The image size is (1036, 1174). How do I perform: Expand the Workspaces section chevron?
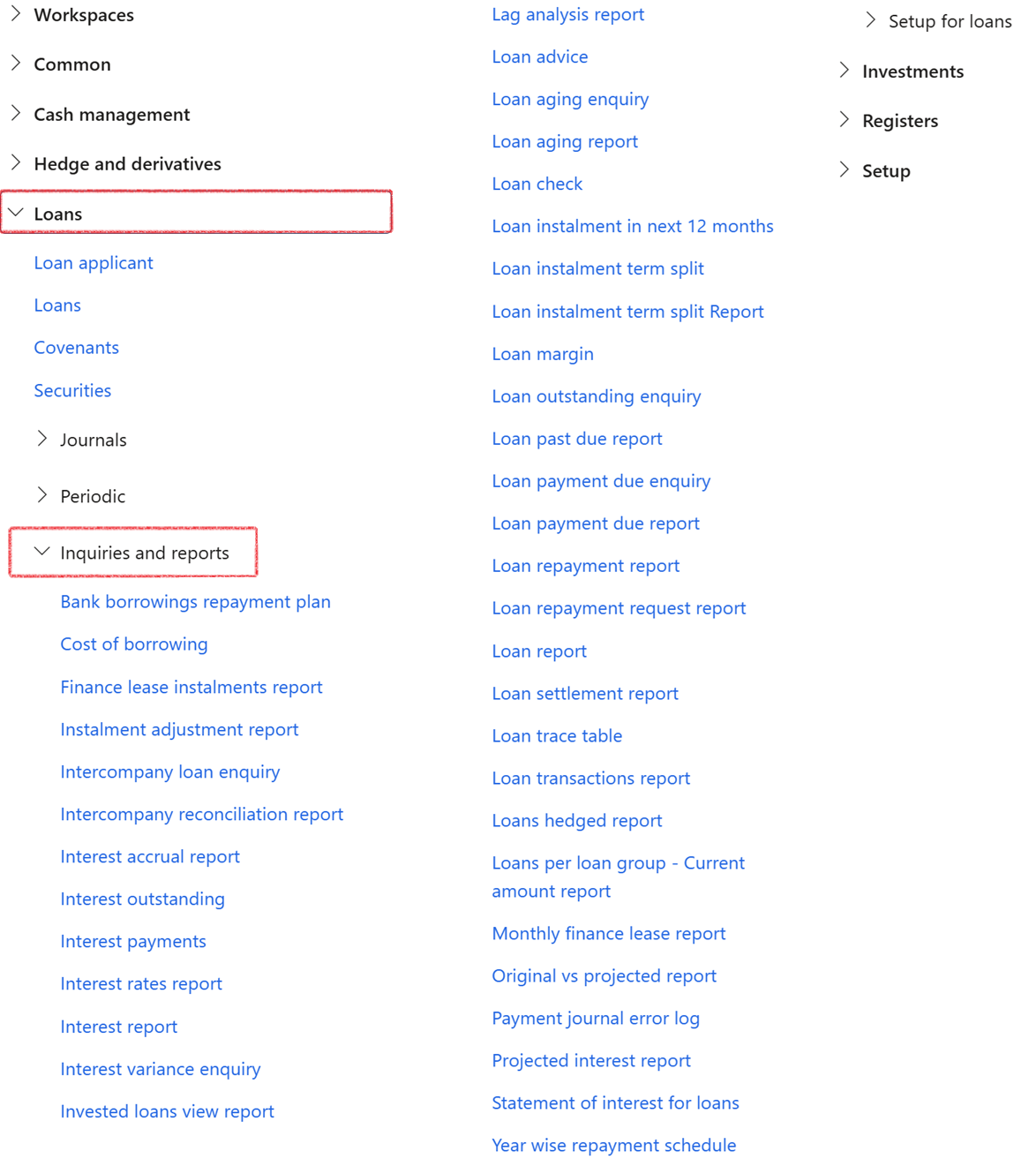(16, 14)
